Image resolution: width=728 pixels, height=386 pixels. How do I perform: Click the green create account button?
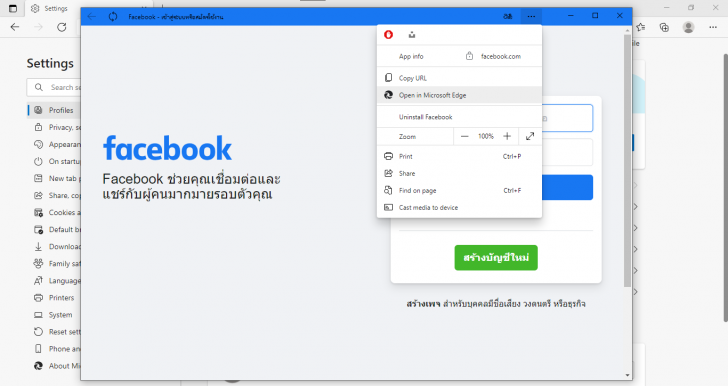[496, 258]
